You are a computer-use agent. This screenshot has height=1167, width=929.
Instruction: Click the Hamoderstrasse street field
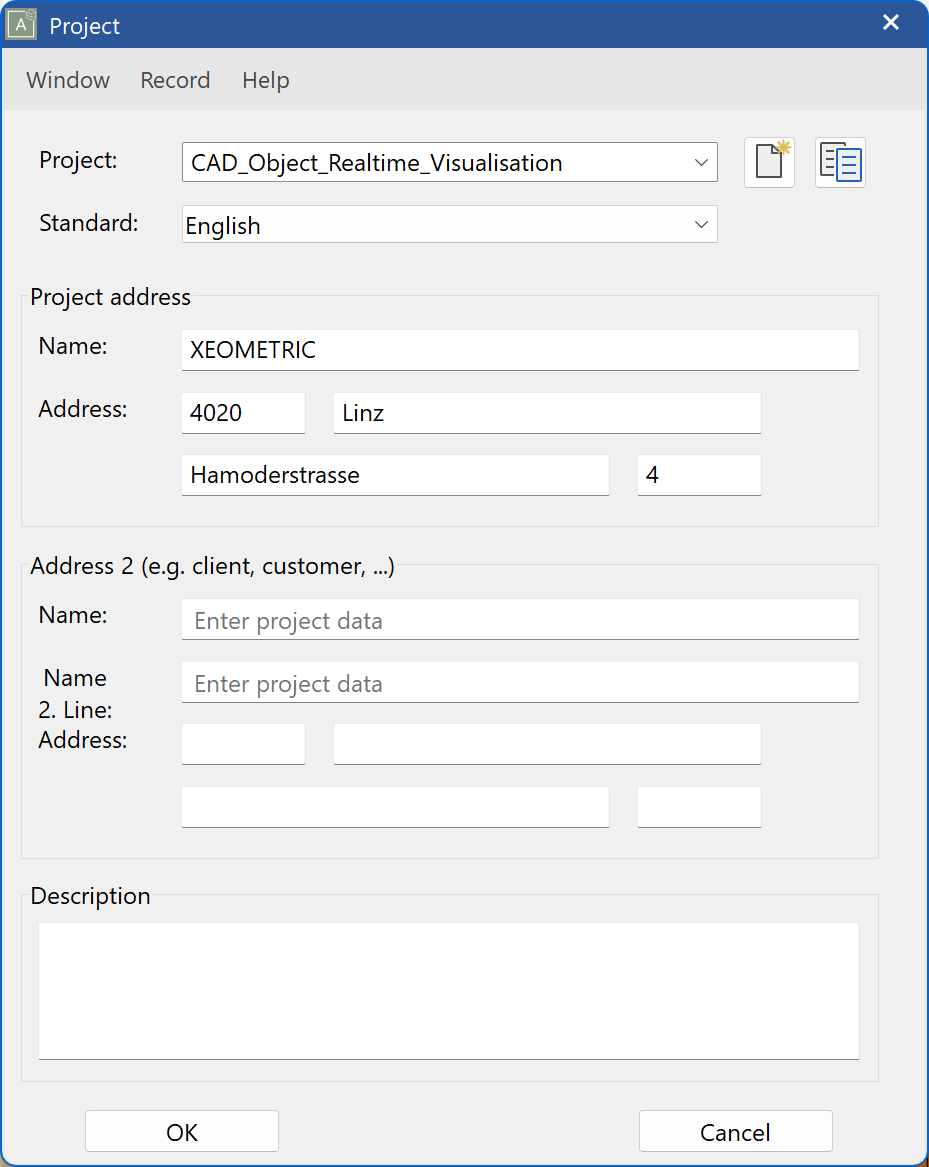point(395,475)
